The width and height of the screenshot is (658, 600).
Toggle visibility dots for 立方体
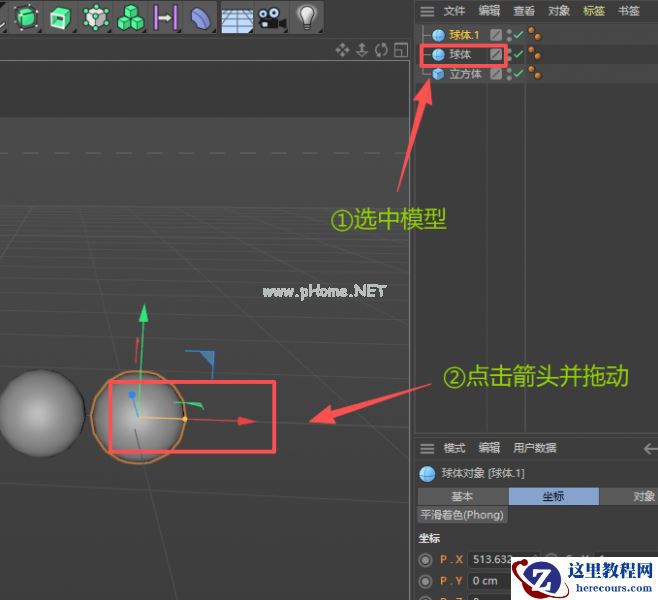[509, 74]
